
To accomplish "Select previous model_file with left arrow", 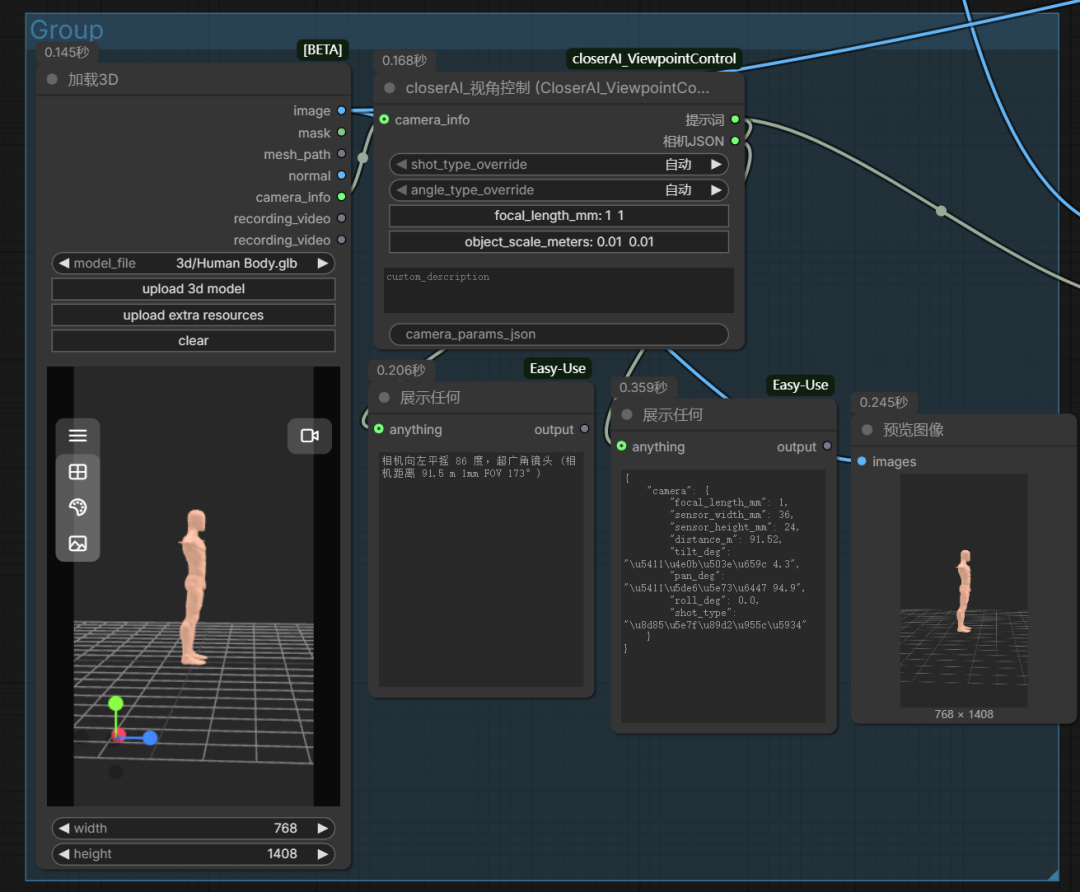I will (x=63, y=263).
